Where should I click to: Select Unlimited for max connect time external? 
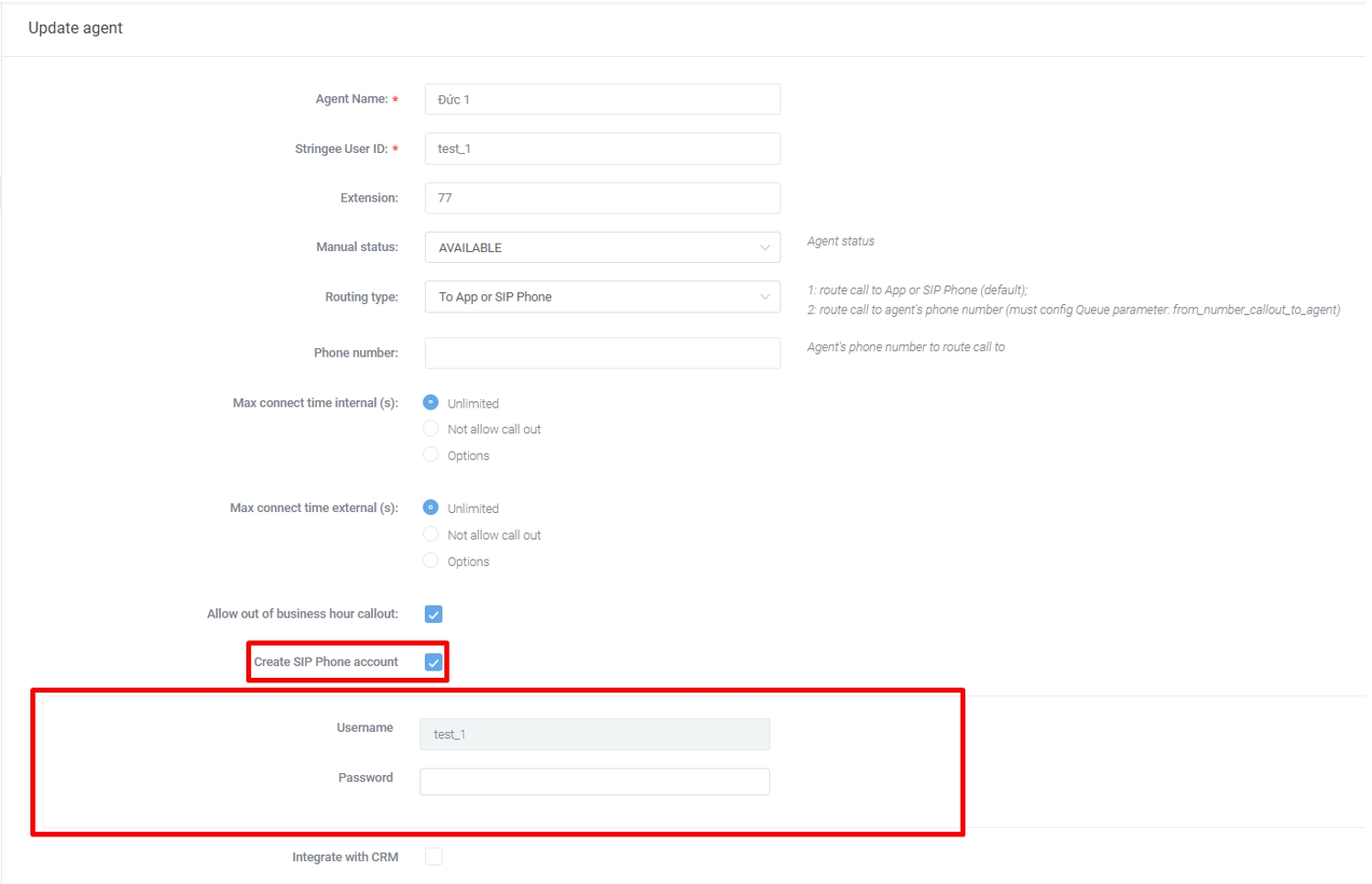pyautogui.click(x=430, y=507)
